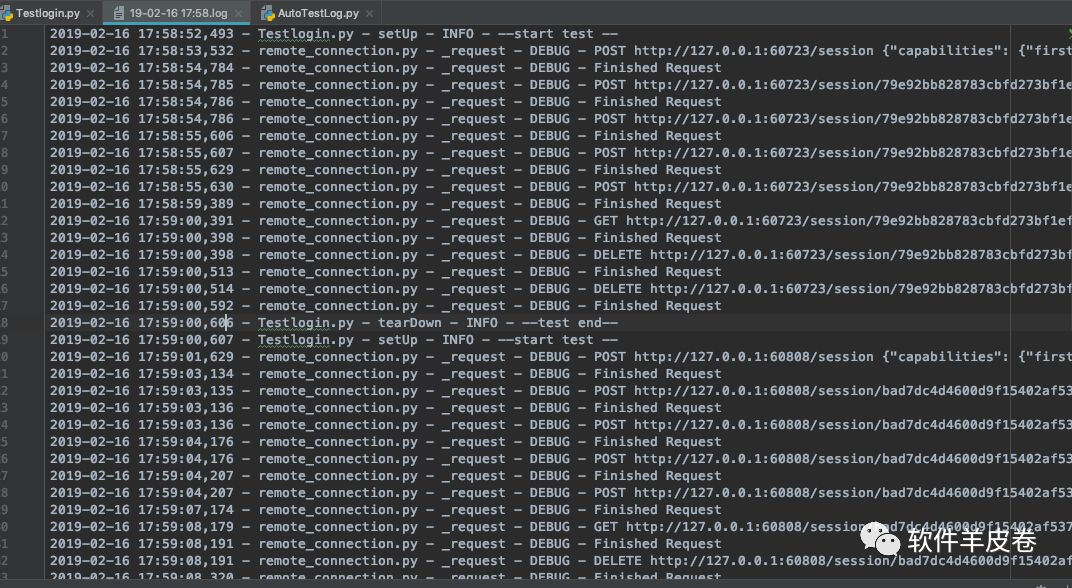The height and width of the screenshot is (588, 1072).
Task: Click timestamp 17:58:52,493 on the first line
Action: [x=185, y=34]
